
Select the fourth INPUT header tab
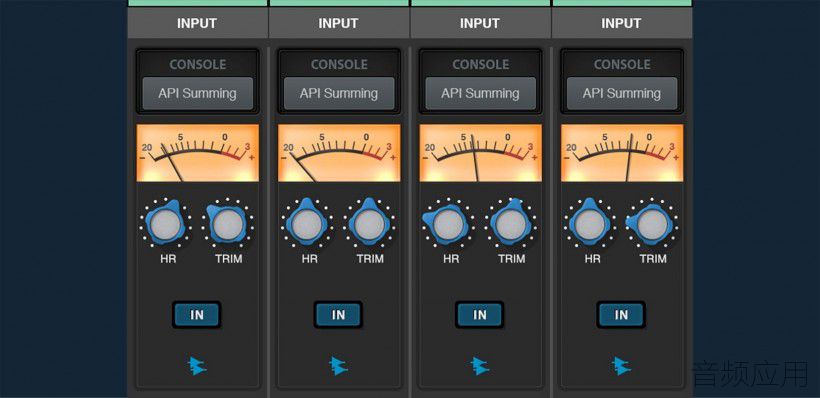[x=622, y=24]
